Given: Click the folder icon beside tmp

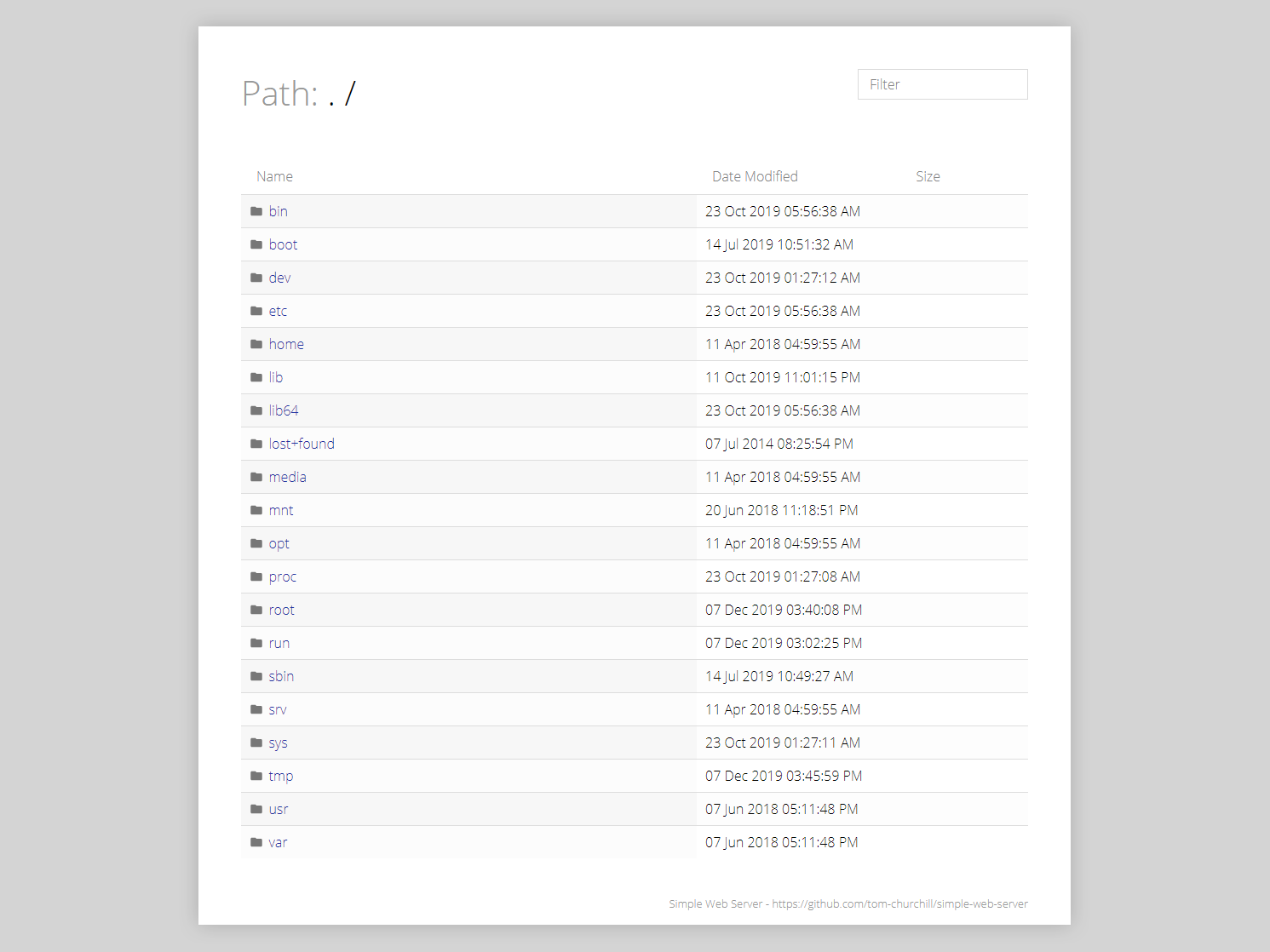Looking at the screenshot, I should click(x=256, y=776).
